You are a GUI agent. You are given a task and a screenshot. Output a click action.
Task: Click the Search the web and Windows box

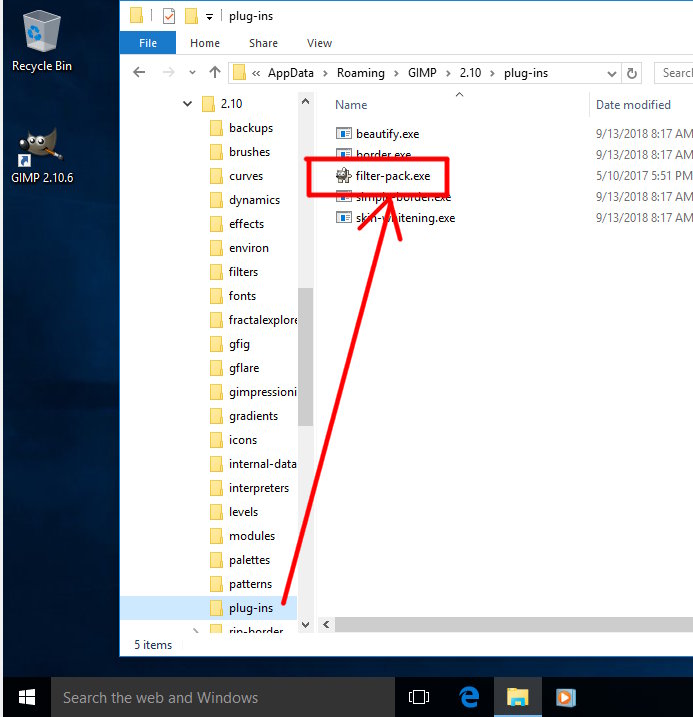point(223,697)
